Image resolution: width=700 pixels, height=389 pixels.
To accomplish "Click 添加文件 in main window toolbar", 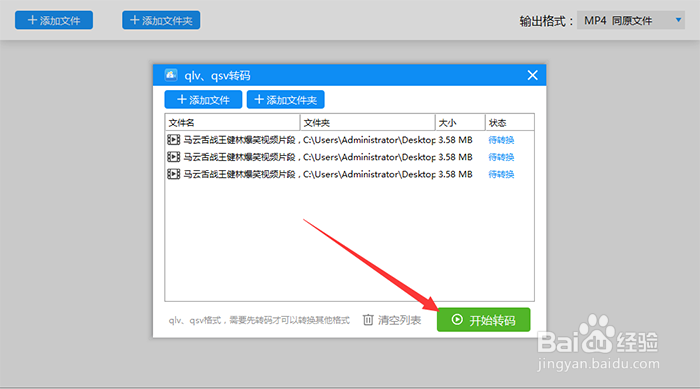I will coord(54,20).
